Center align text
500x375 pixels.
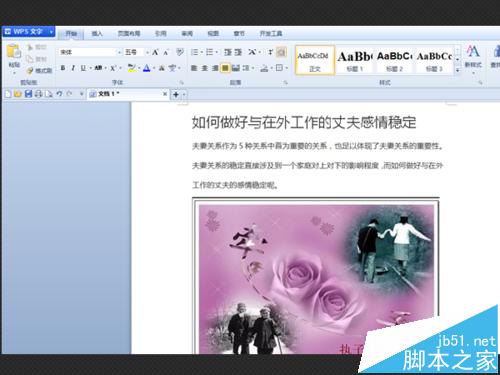tap(205, 68)
